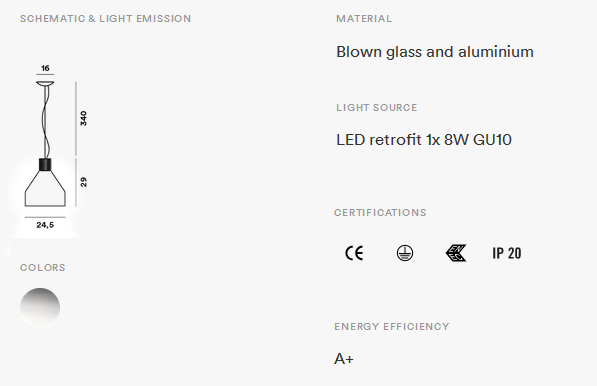Click the 340 cable length dimension
This screenshot has width=597, height=386.
pyautogui.click(x=83, y=118)
